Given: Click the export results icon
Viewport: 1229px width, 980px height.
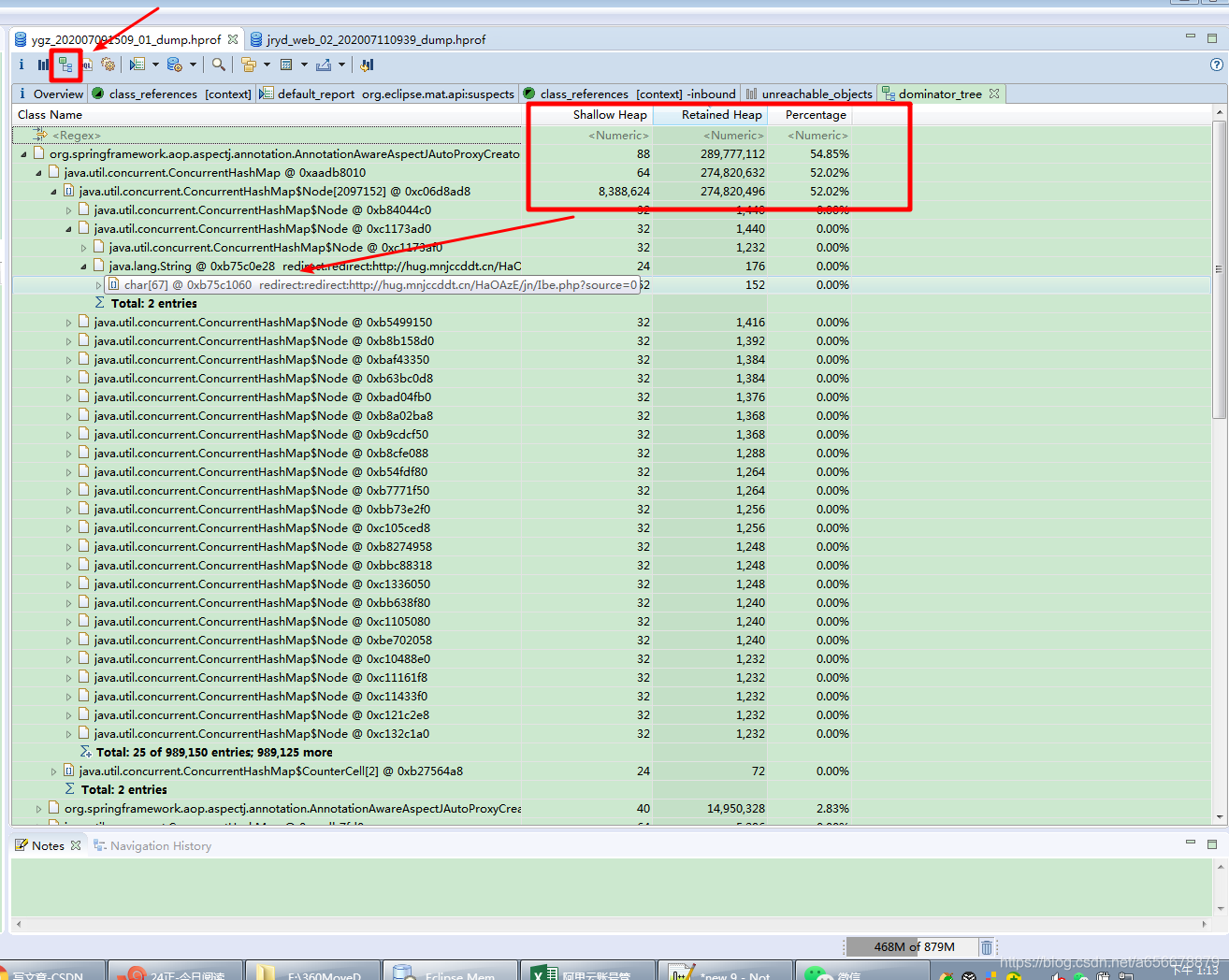Looking at the screenshot, I should pos(324,65).
